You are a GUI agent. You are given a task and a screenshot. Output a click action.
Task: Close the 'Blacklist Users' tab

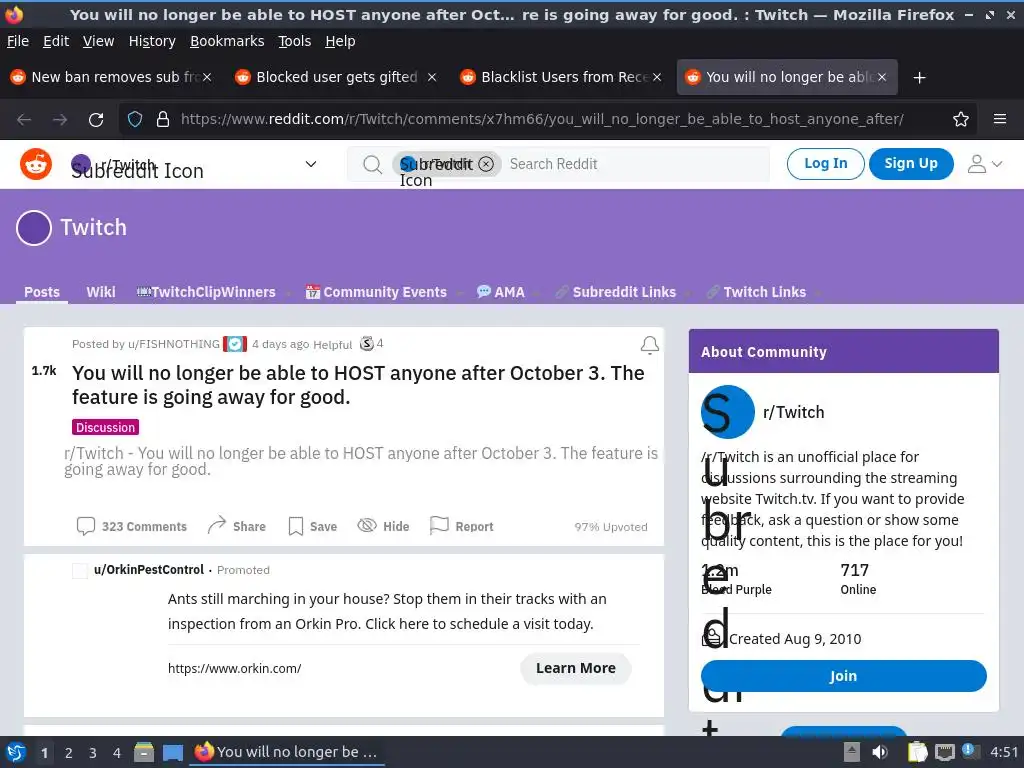(657, 77)
